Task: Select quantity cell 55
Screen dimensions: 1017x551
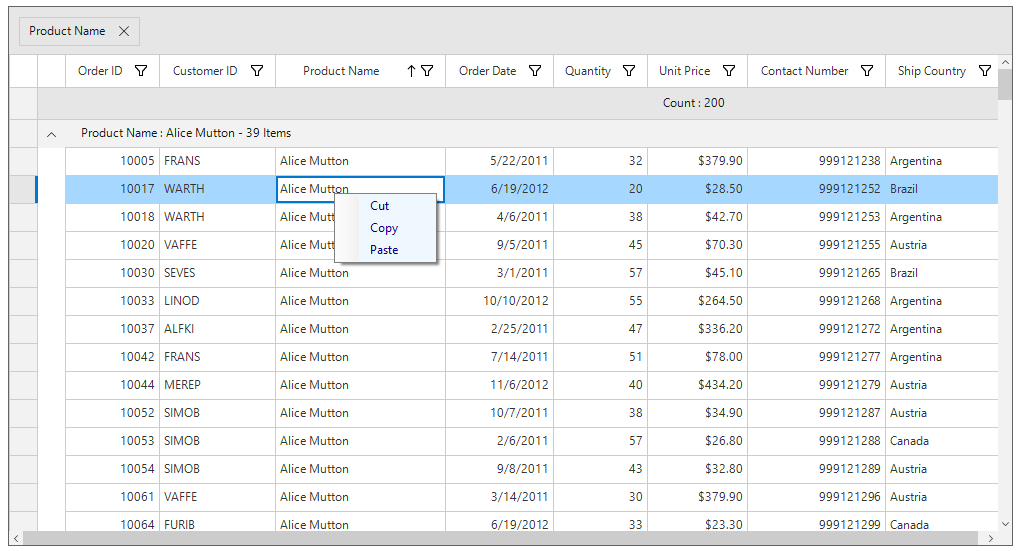Action: pyautogui.click(x=600, y=301)
